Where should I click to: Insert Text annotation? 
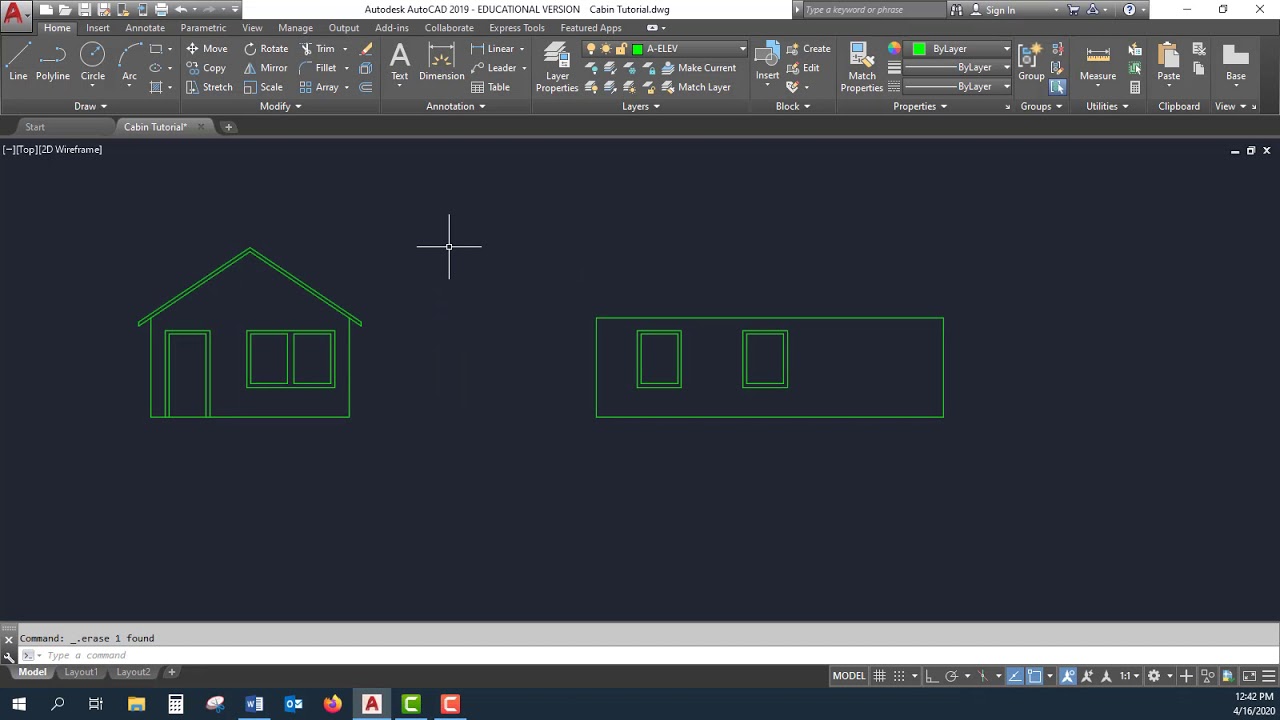tap(399, 62)
